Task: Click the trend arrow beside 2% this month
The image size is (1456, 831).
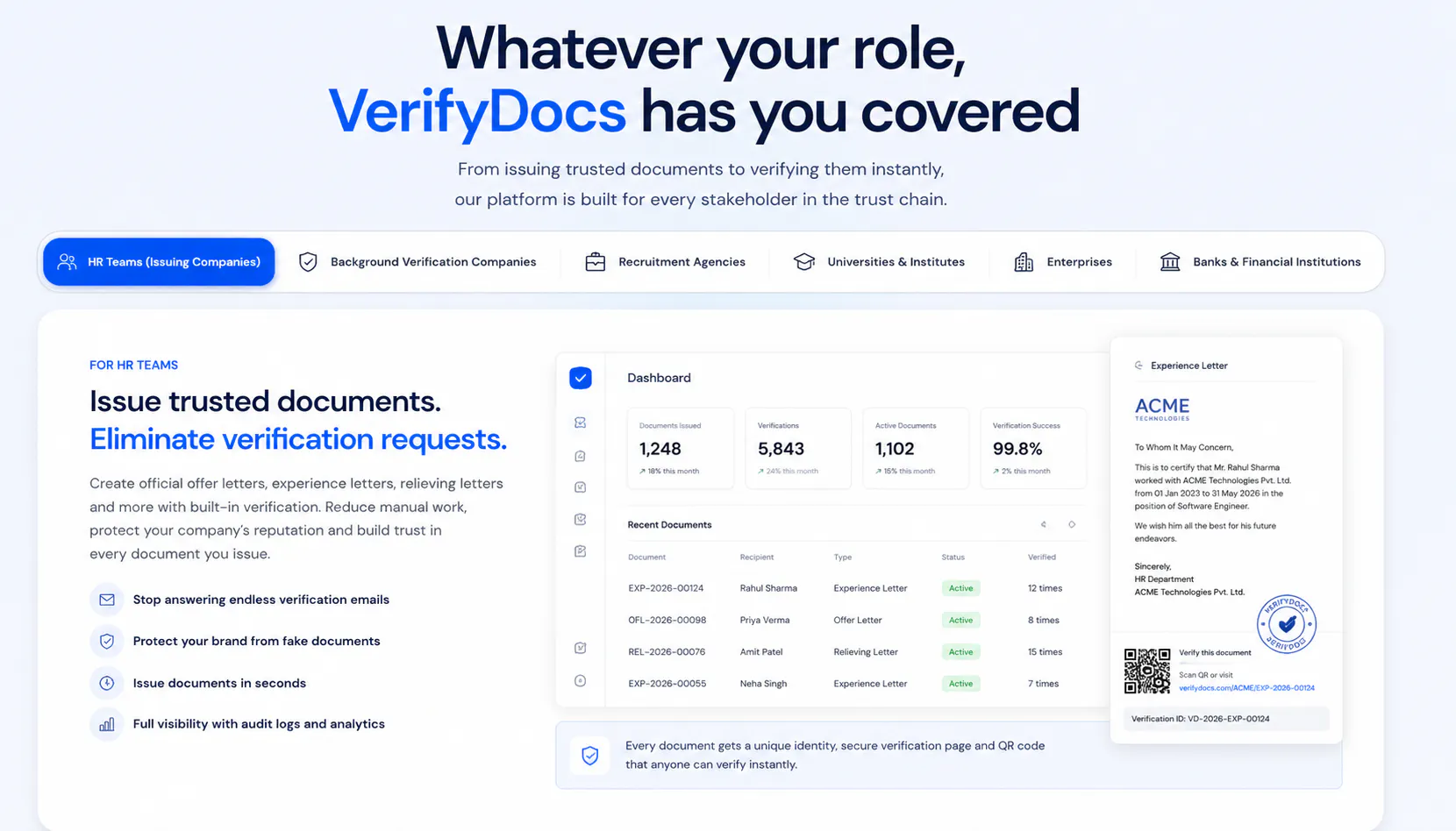Action: (996, 472)
